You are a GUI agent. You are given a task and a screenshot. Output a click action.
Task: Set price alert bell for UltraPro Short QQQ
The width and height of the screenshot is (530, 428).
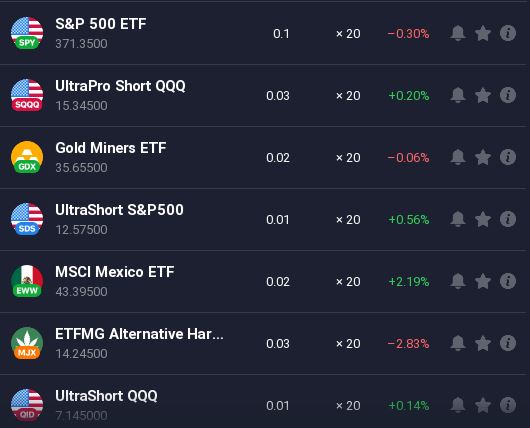(458, 95)
